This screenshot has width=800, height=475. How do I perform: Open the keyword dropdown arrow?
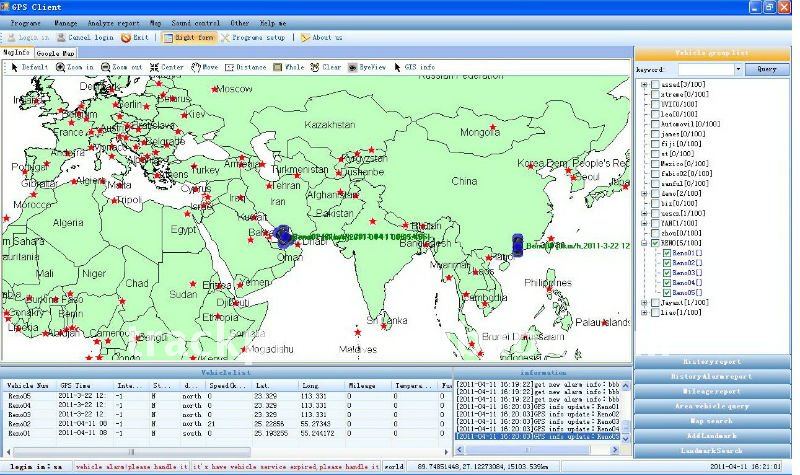pyautogui.click(x=738, y=69)
